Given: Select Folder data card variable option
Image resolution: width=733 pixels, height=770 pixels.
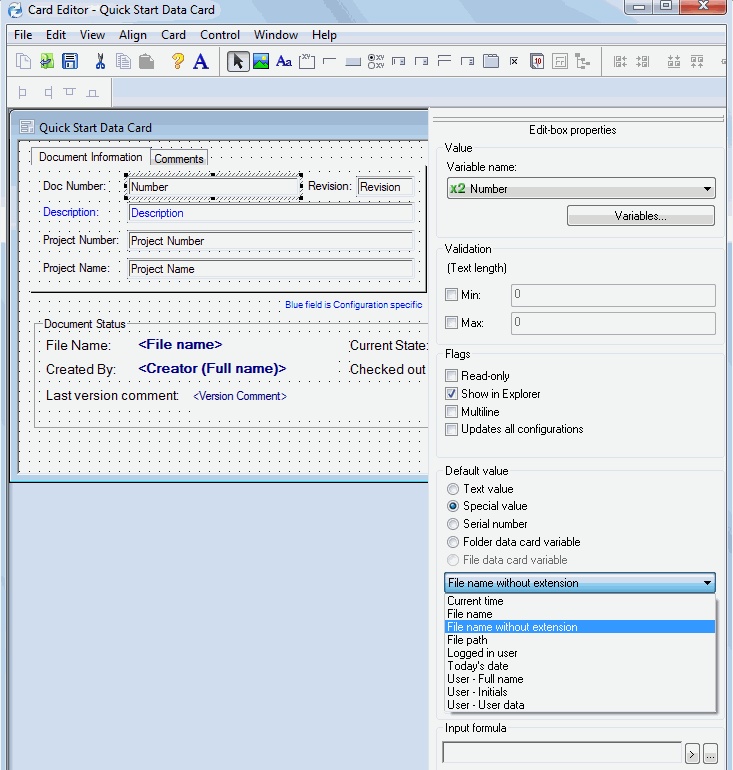Looking at the screenshot, I should [453, 542].
